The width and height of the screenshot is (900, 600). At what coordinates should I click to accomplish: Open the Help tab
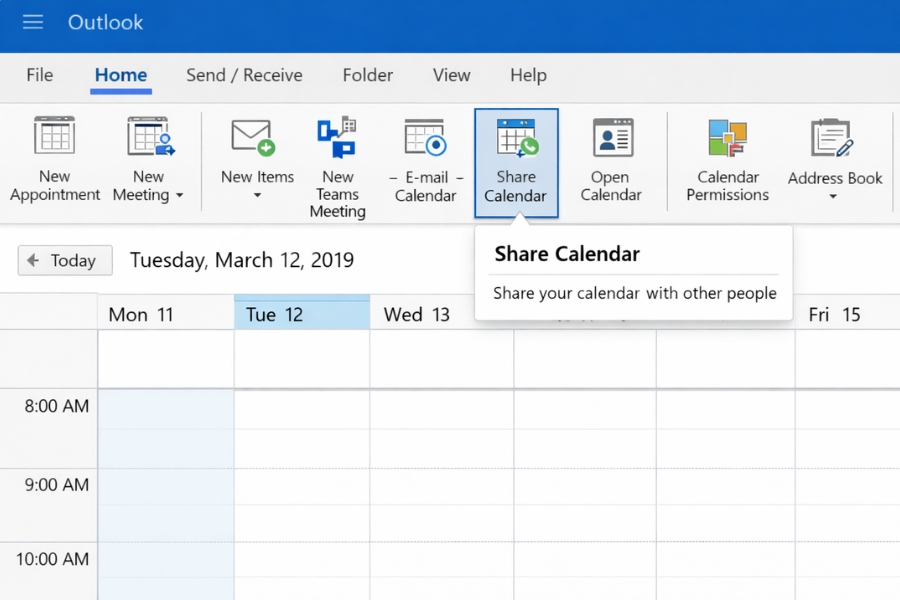click(528, 75)
